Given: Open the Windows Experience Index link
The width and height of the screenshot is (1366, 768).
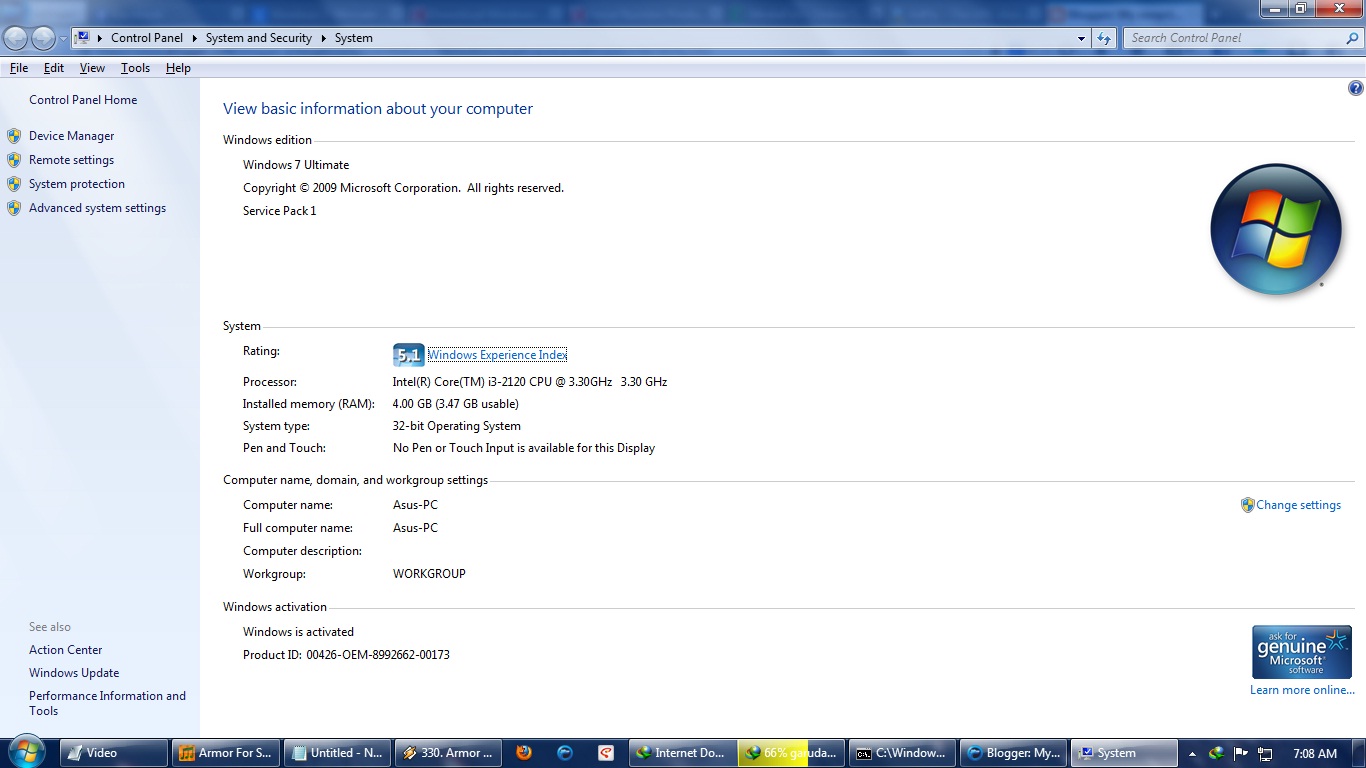Looking at the screenshot, I should (x=497, y=355).
